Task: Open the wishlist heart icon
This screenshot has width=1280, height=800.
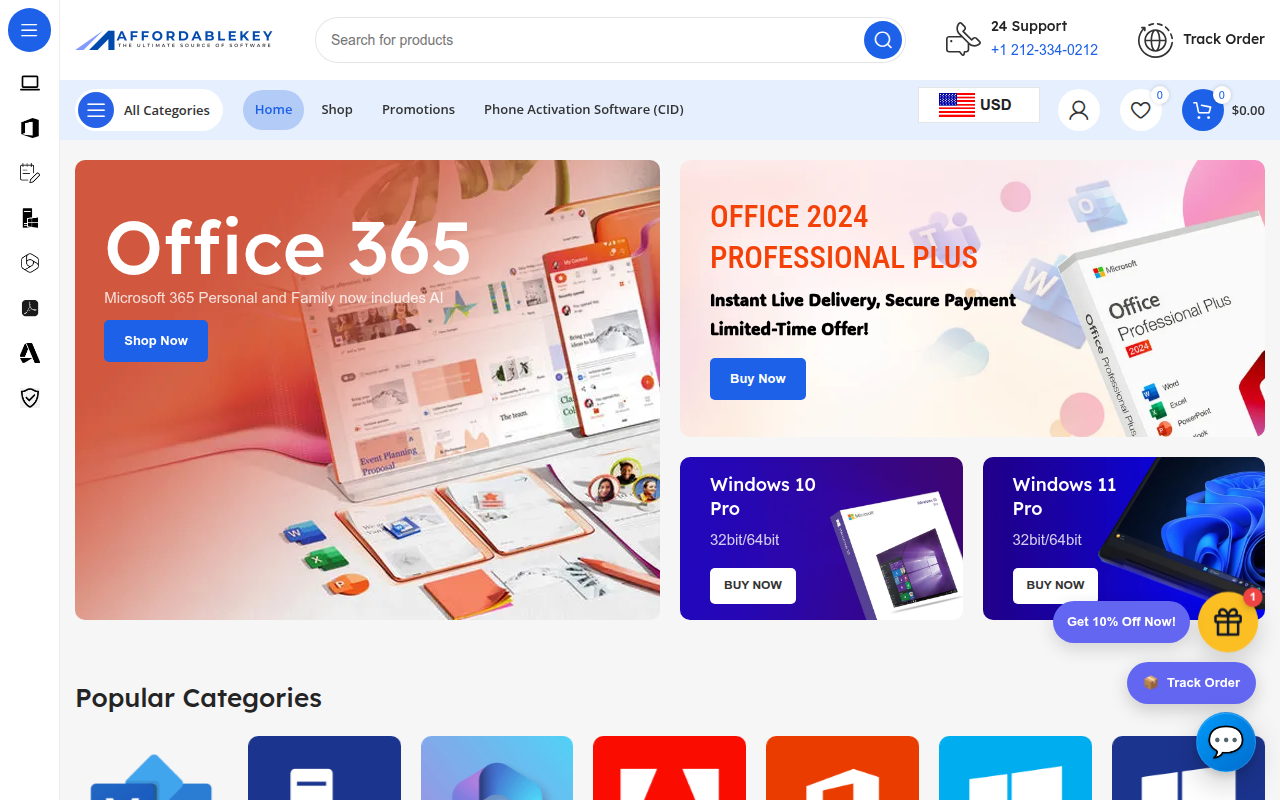Action: point(1141,110)
